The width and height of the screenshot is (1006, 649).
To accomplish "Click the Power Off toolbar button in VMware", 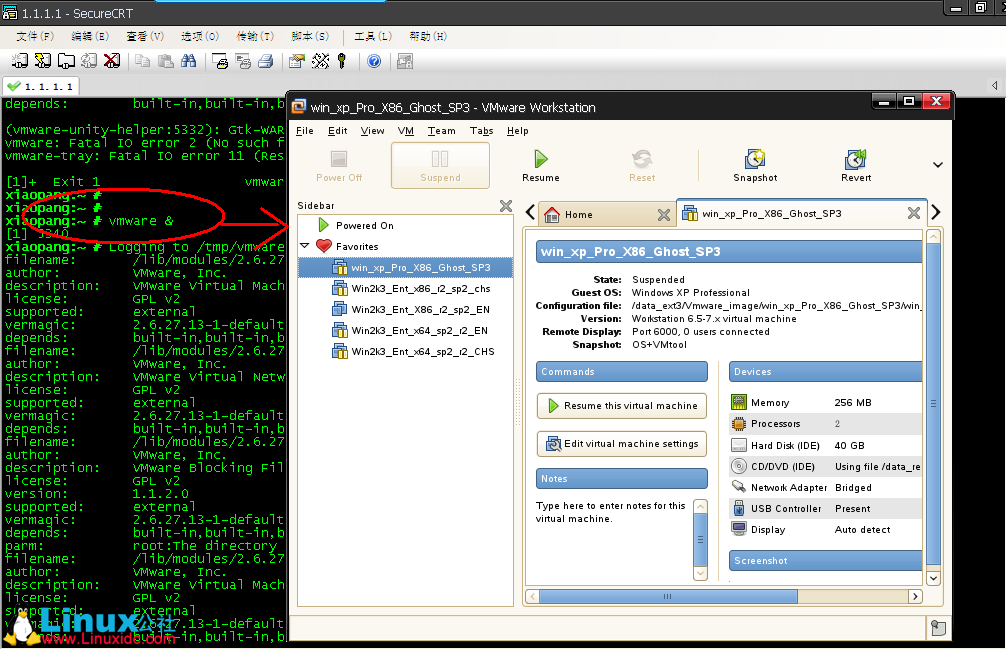I will [339, 165].
